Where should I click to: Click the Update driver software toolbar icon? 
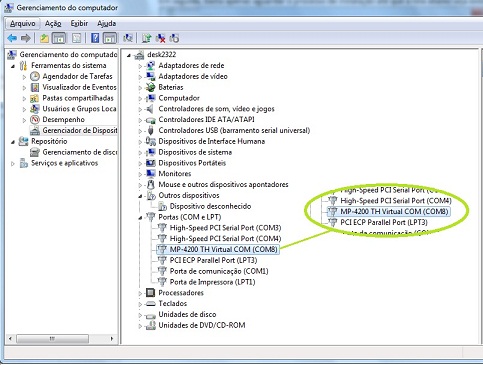click(146, 38)
